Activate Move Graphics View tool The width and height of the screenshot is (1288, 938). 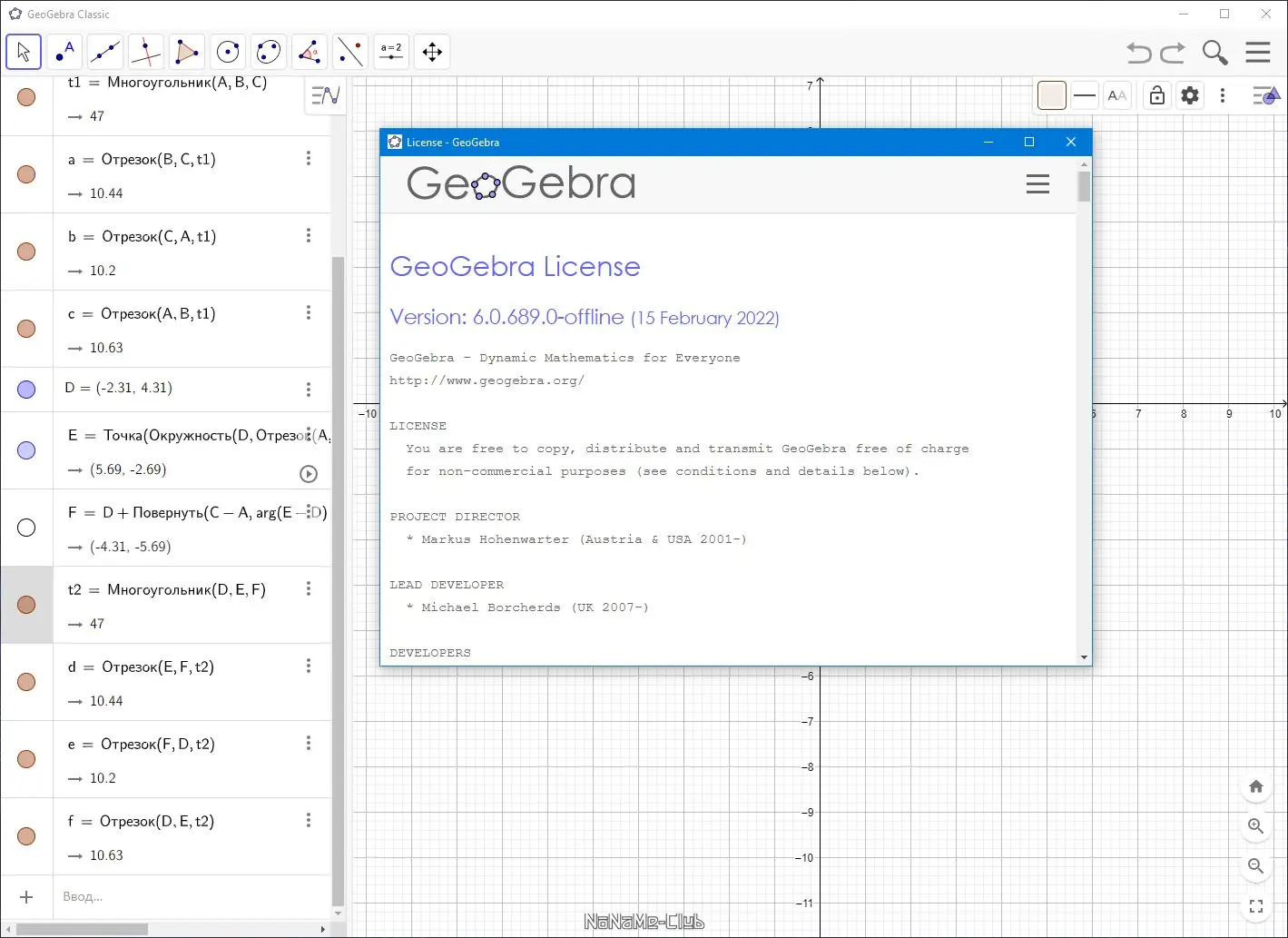[x=432, y=52]
